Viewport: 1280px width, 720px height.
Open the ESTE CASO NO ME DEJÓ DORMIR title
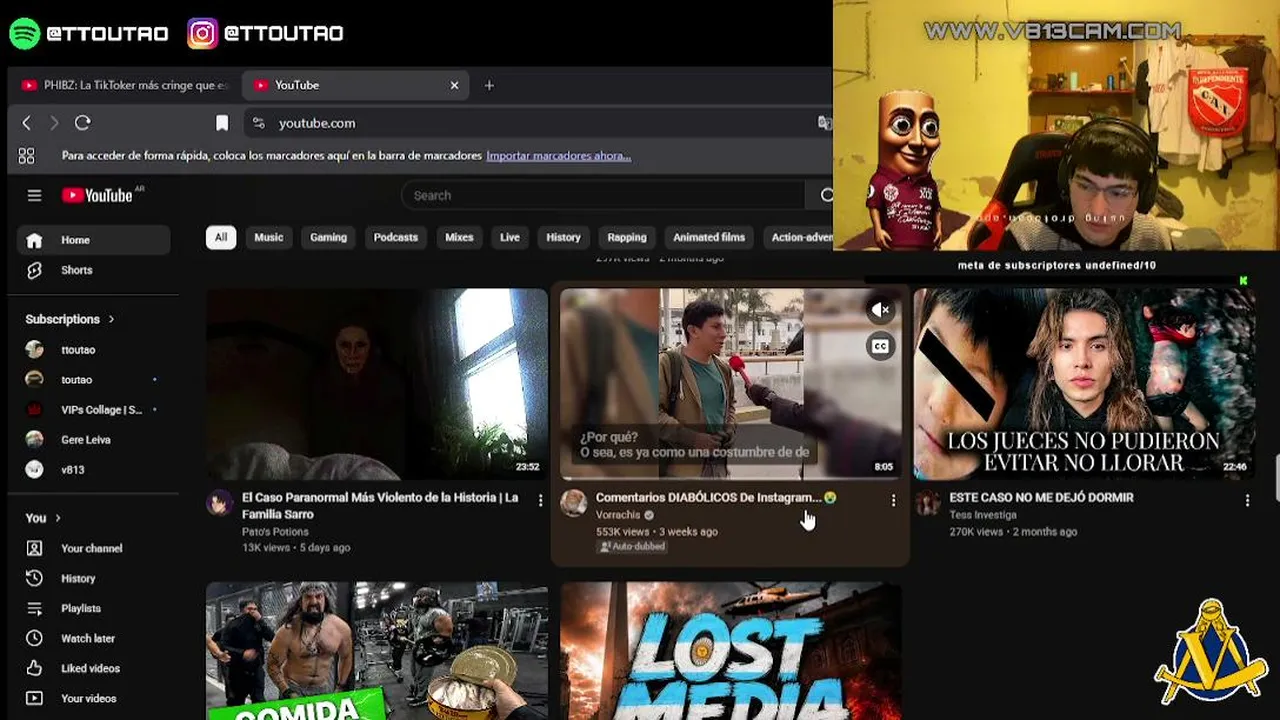pos(1041,497)
